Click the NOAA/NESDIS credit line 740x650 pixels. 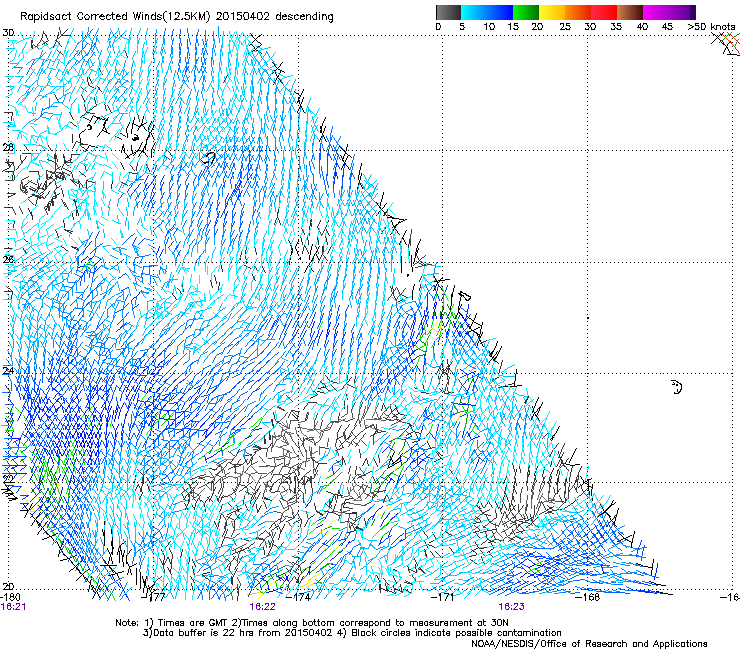pos(589,644)
